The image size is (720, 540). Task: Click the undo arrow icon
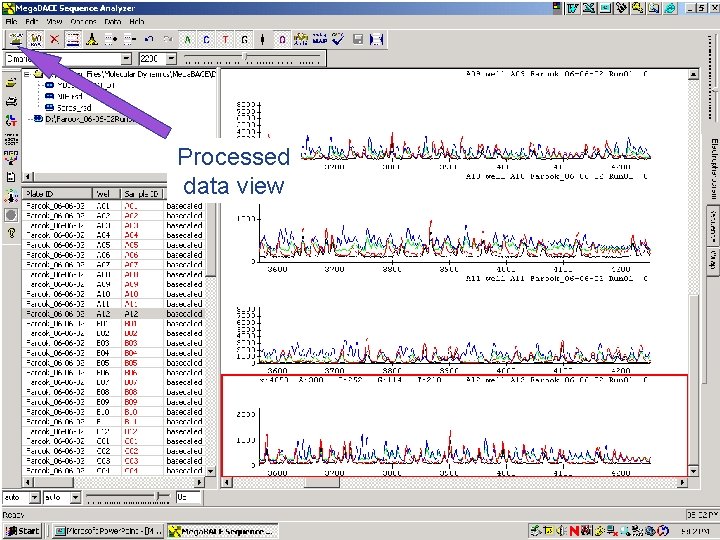point(149,39)
